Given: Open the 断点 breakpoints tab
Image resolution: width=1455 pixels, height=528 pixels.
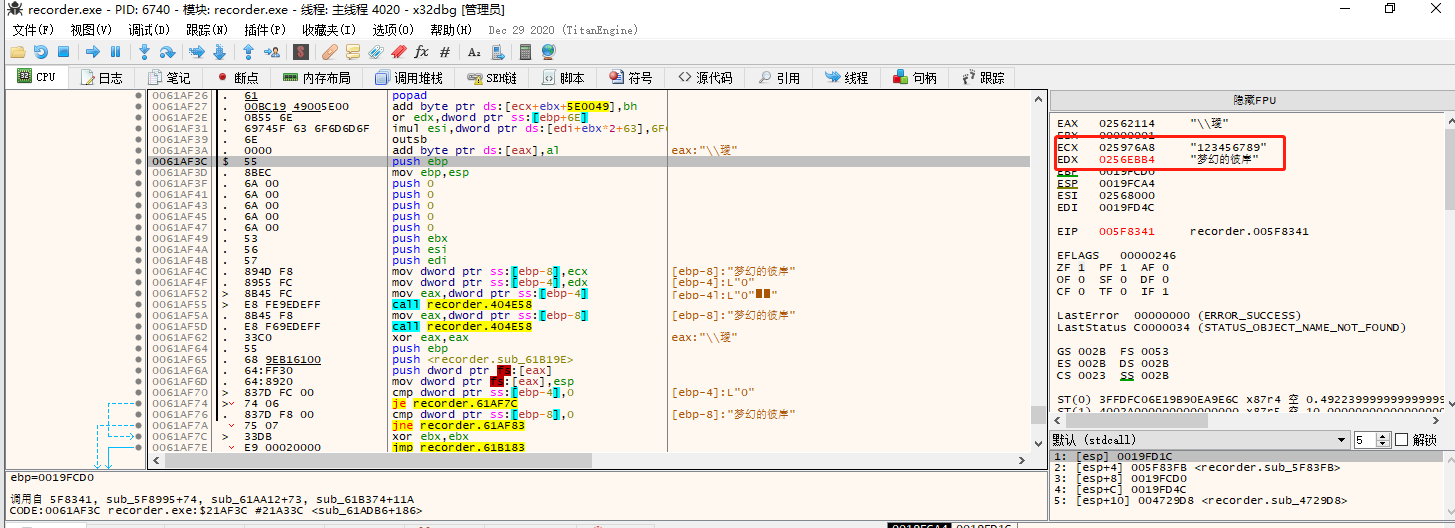Looking at the screenshot, I should 237,77.
